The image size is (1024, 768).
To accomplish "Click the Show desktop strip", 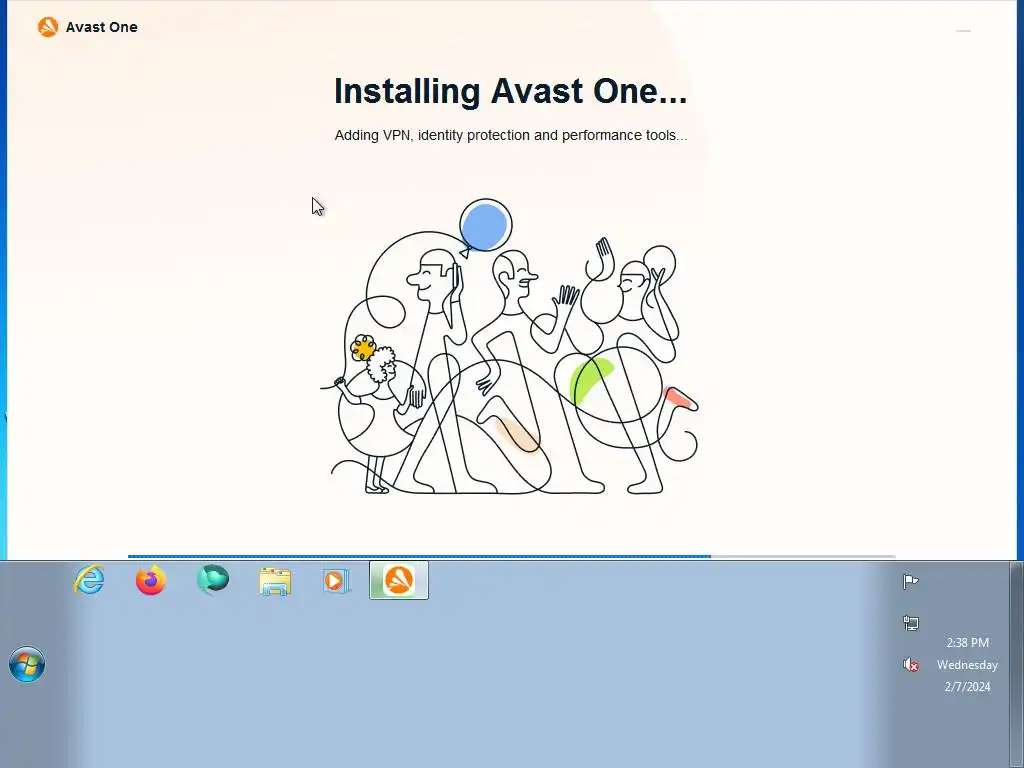I will click(1017, 664).
